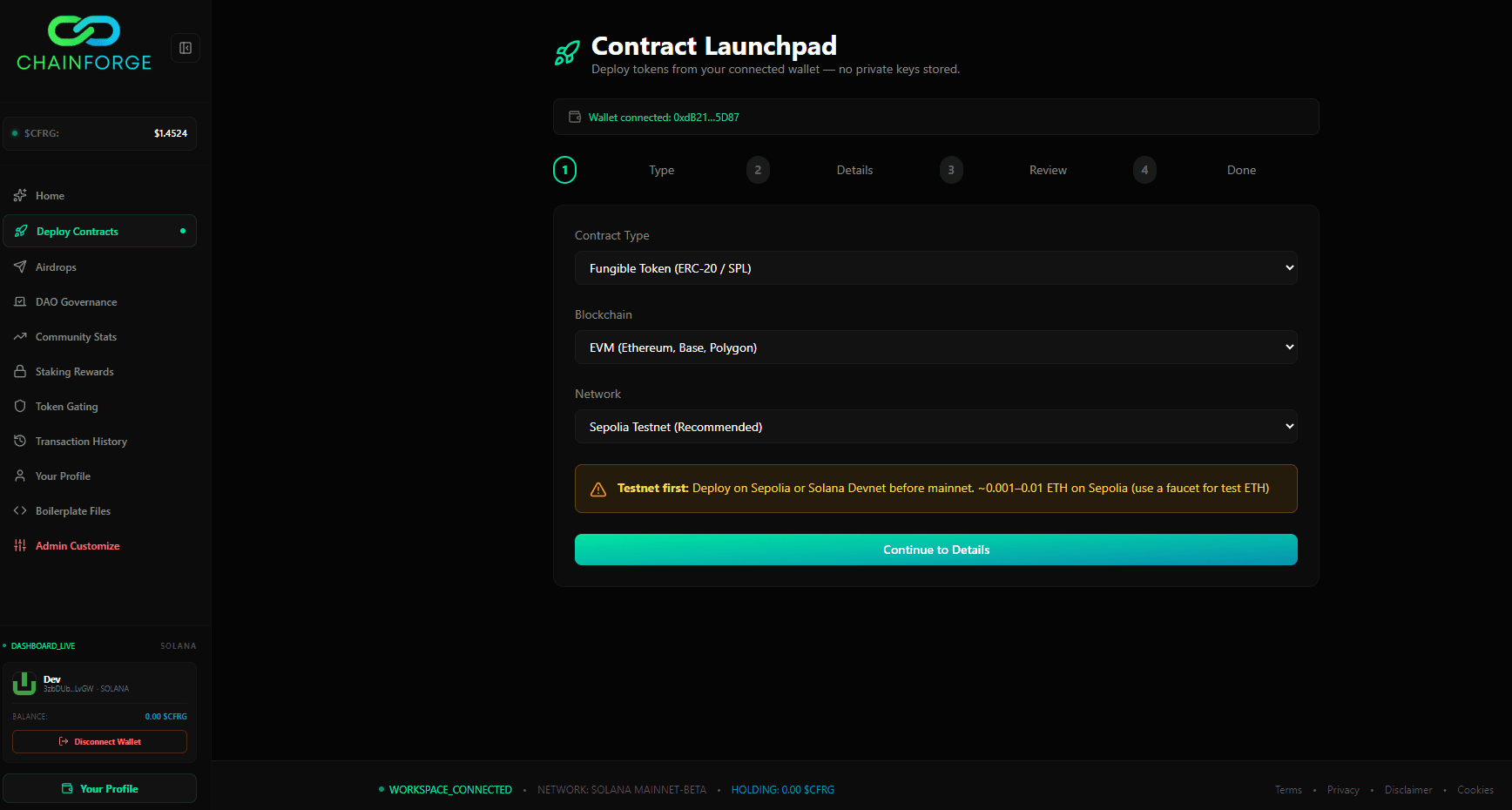Select step 4 Done indicator
Screen dimensions: 1512x810
pos(1144,170)
